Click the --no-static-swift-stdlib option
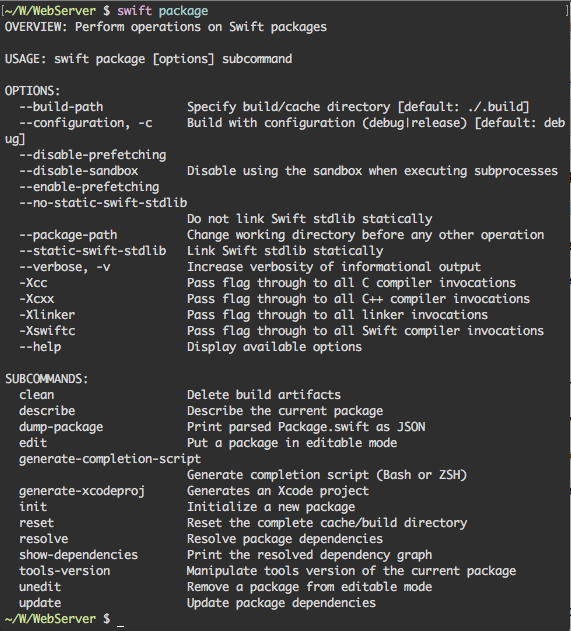571x631 pixels. pyautogui.click(x=103, y=203)
